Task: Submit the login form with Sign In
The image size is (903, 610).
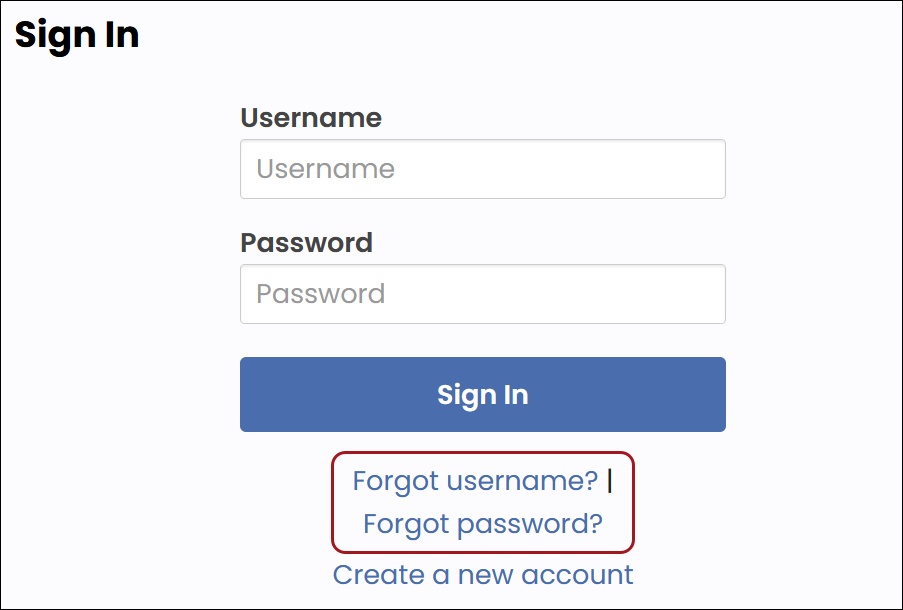Action: pos(482,395)
